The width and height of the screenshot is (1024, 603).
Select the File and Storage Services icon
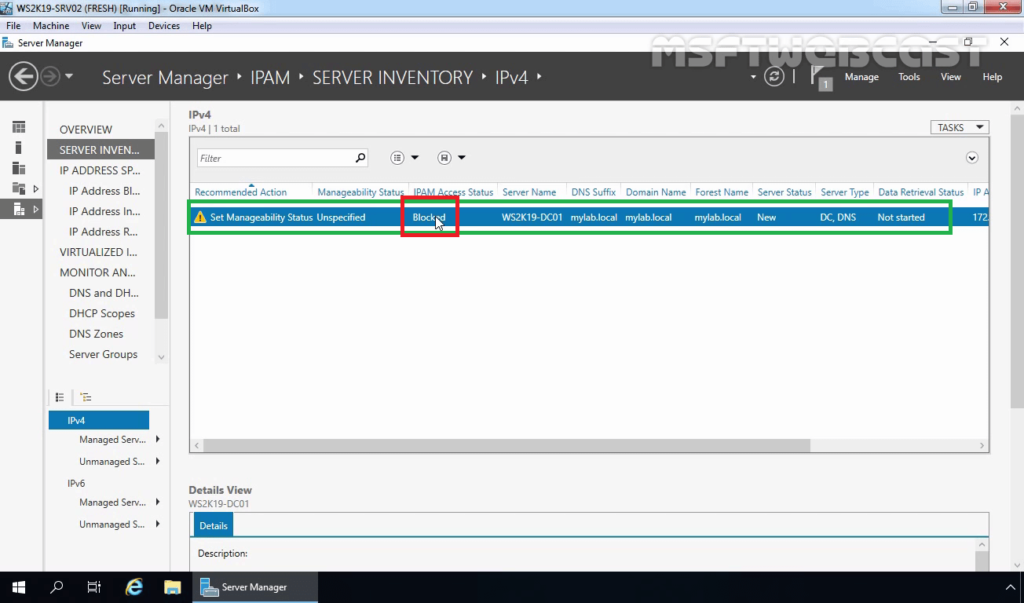[19, 189]
